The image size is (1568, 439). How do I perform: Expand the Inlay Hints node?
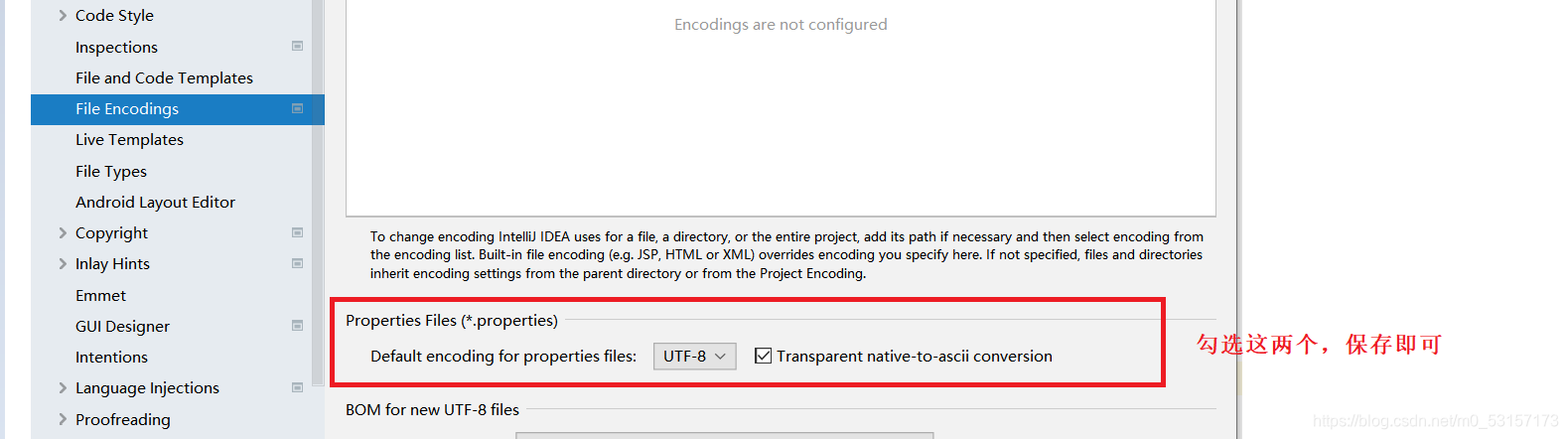pyautogui.click(x=63, y=263)
